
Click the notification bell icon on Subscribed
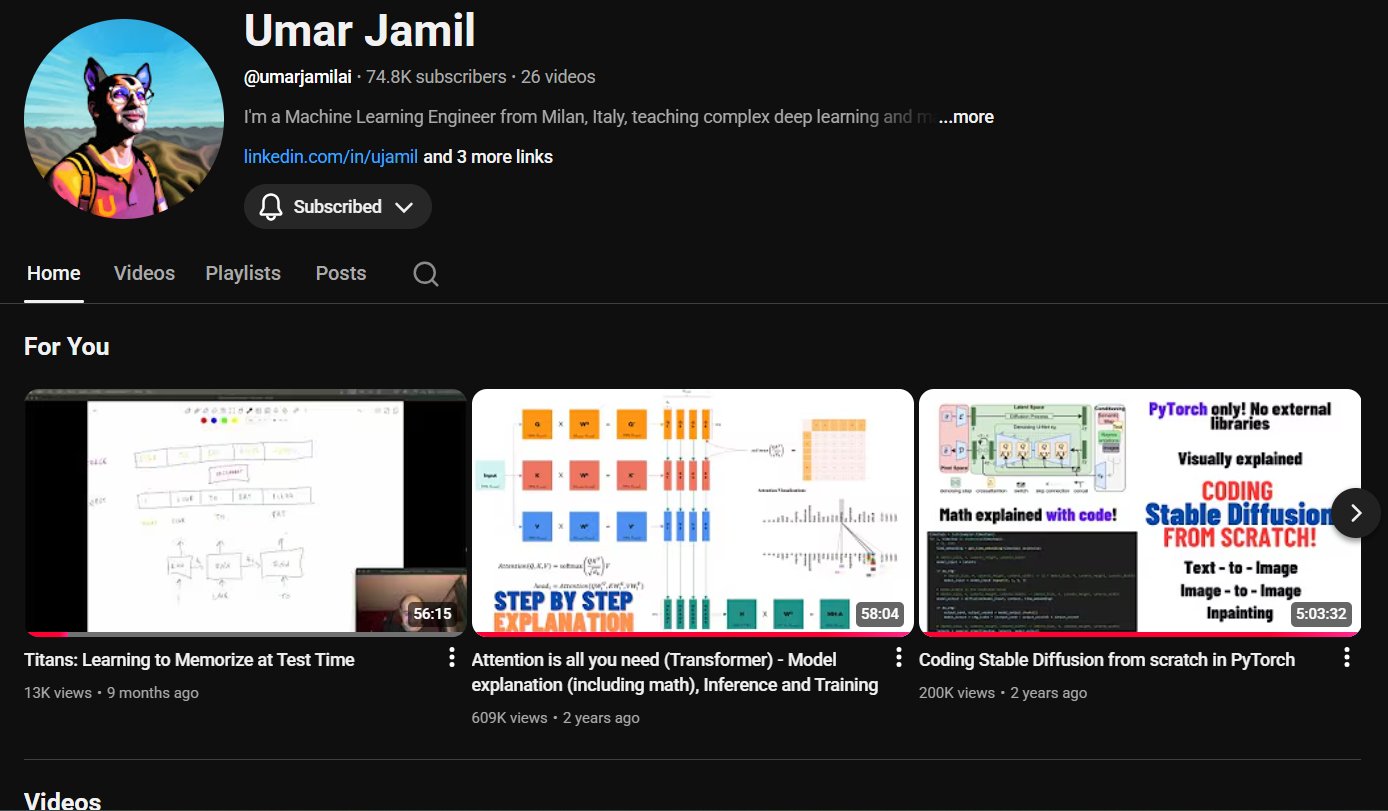(270, 207)
